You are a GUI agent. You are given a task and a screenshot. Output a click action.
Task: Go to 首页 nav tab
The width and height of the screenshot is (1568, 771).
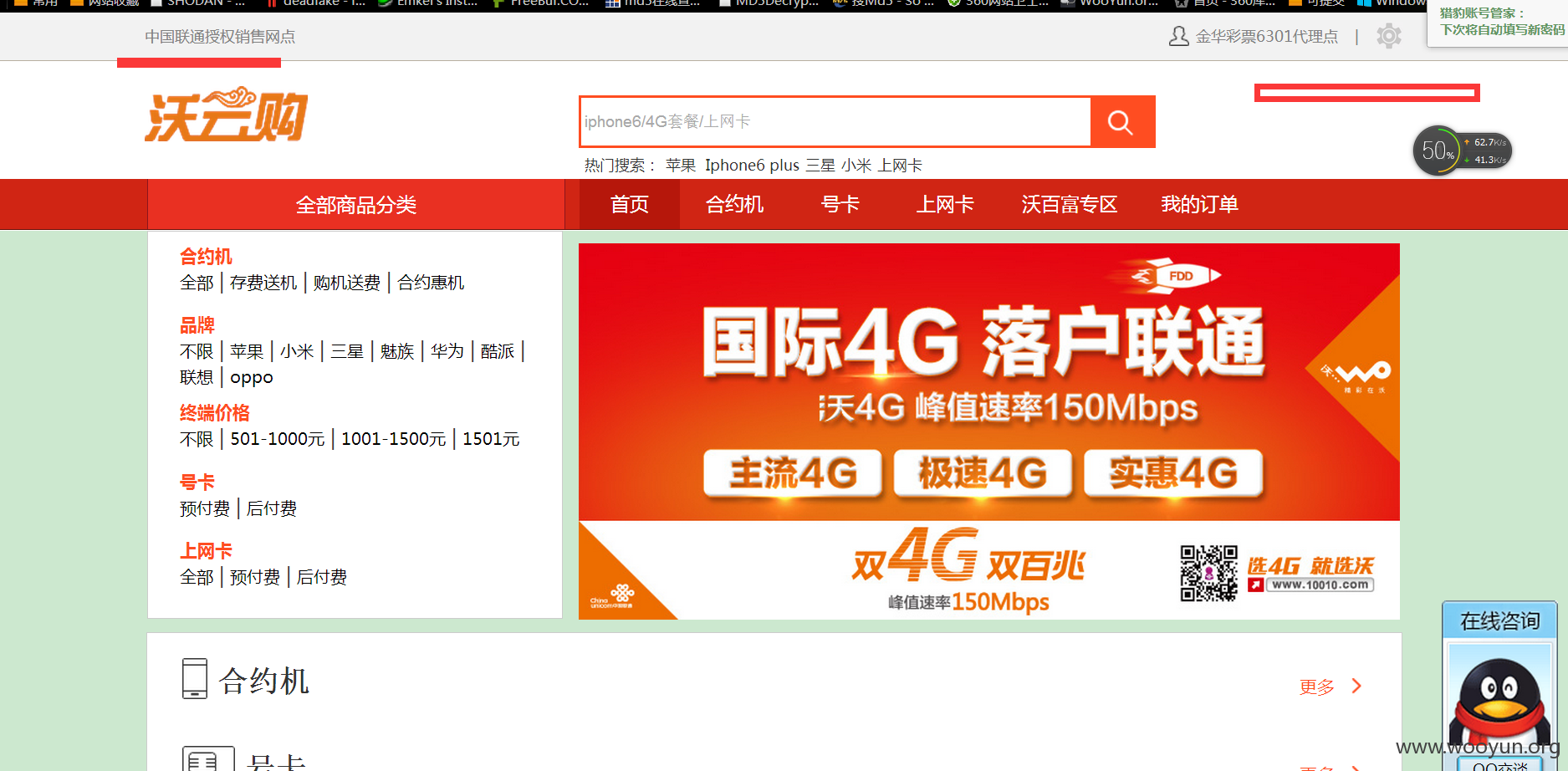point(629,205)
